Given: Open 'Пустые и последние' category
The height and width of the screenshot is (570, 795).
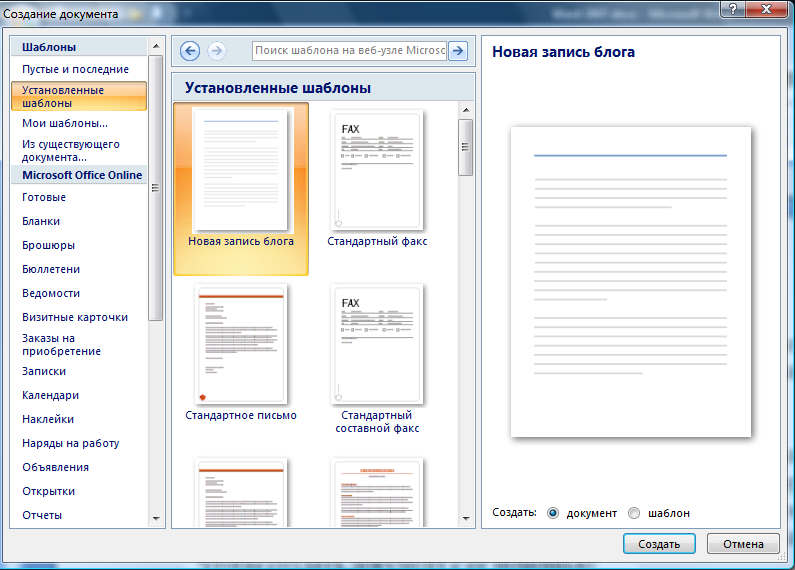Looking at the screenshot, I should 76,69.
